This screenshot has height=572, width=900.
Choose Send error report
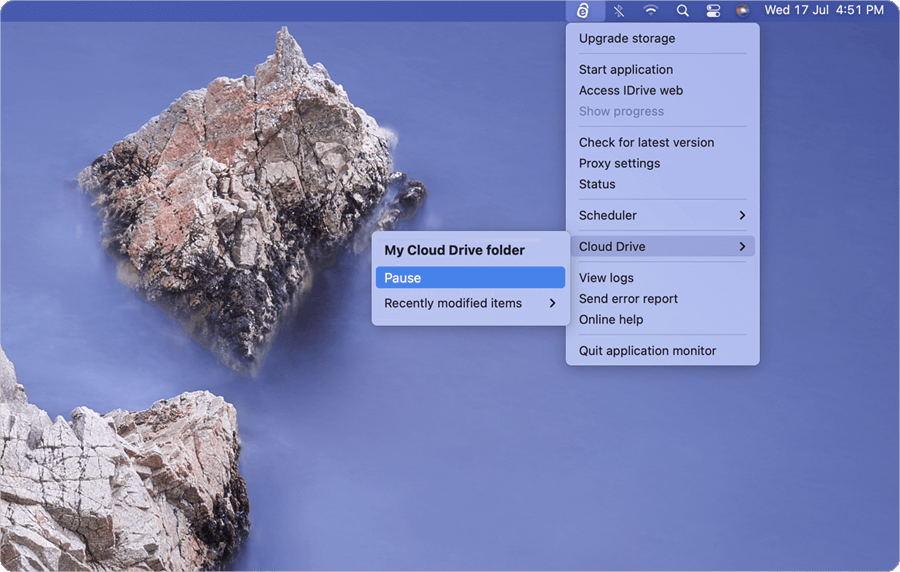point(662,298)
